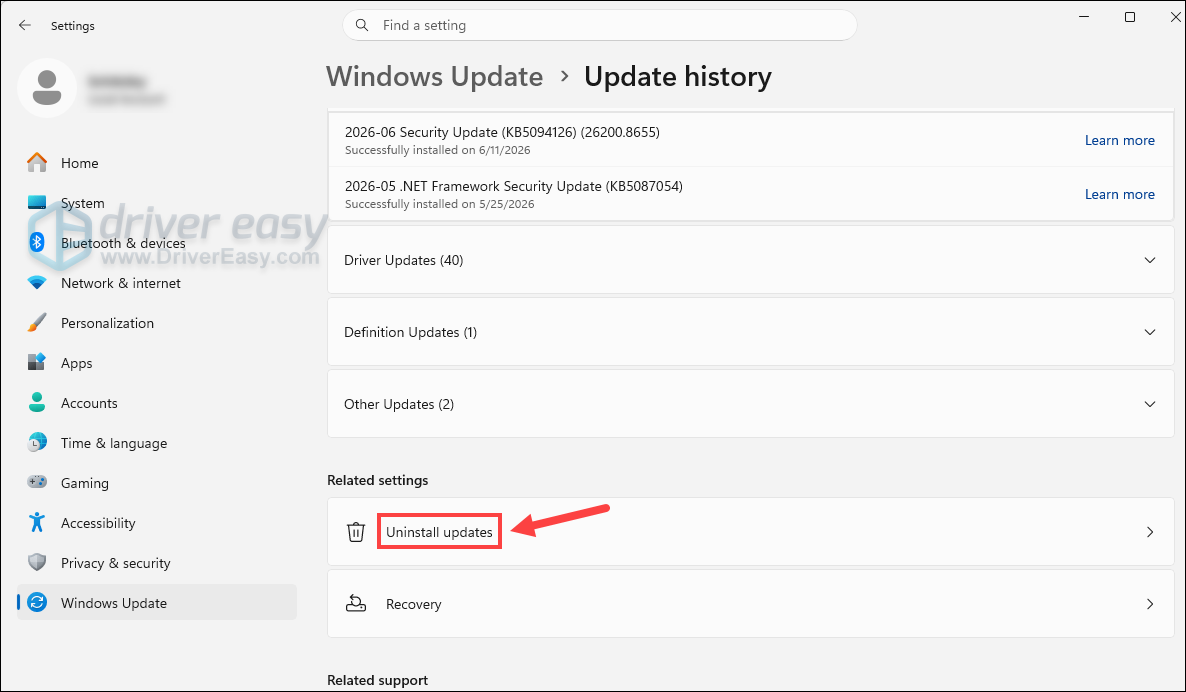Viewport: 1186px width, 692px height.
Task: Open Uninstall updates via its right chevron
Action: [x=1150, y=532]
